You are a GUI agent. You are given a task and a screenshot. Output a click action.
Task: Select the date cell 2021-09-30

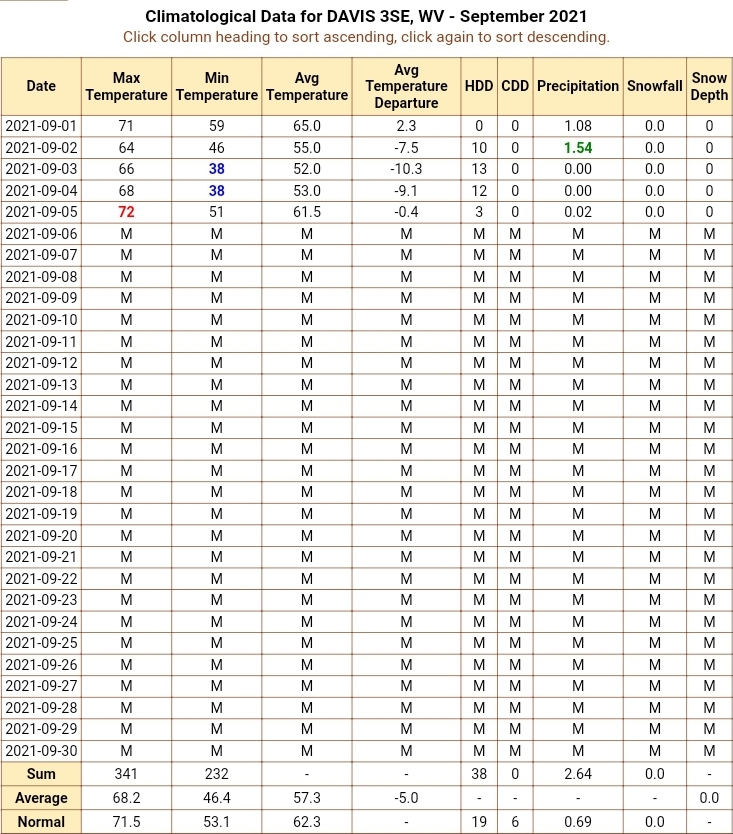pyautogui.click(x=41, y=751)
